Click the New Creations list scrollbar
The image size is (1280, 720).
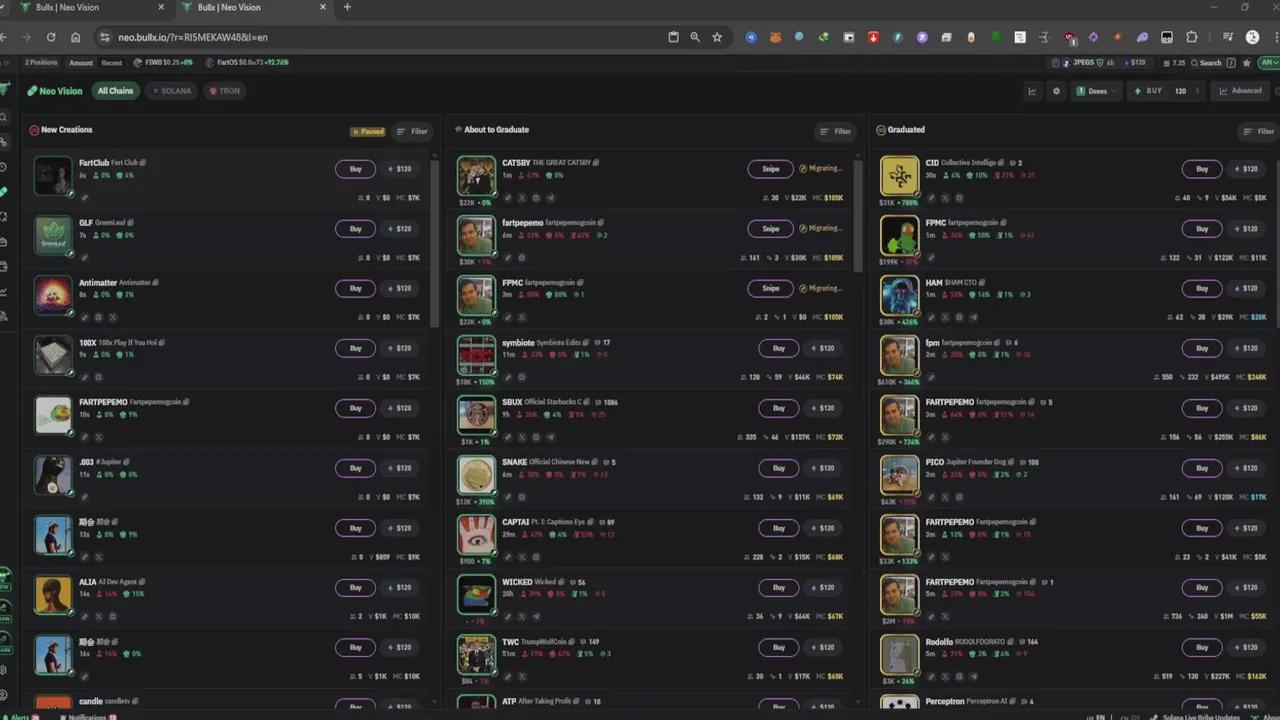pos(434,243)
